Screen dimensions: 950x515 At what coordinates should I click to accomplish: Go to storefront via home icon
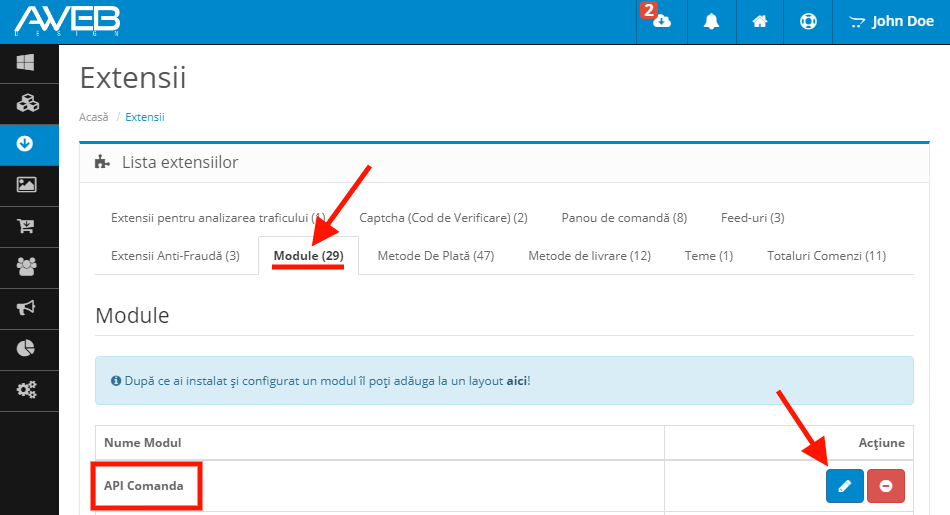(760, 21)
